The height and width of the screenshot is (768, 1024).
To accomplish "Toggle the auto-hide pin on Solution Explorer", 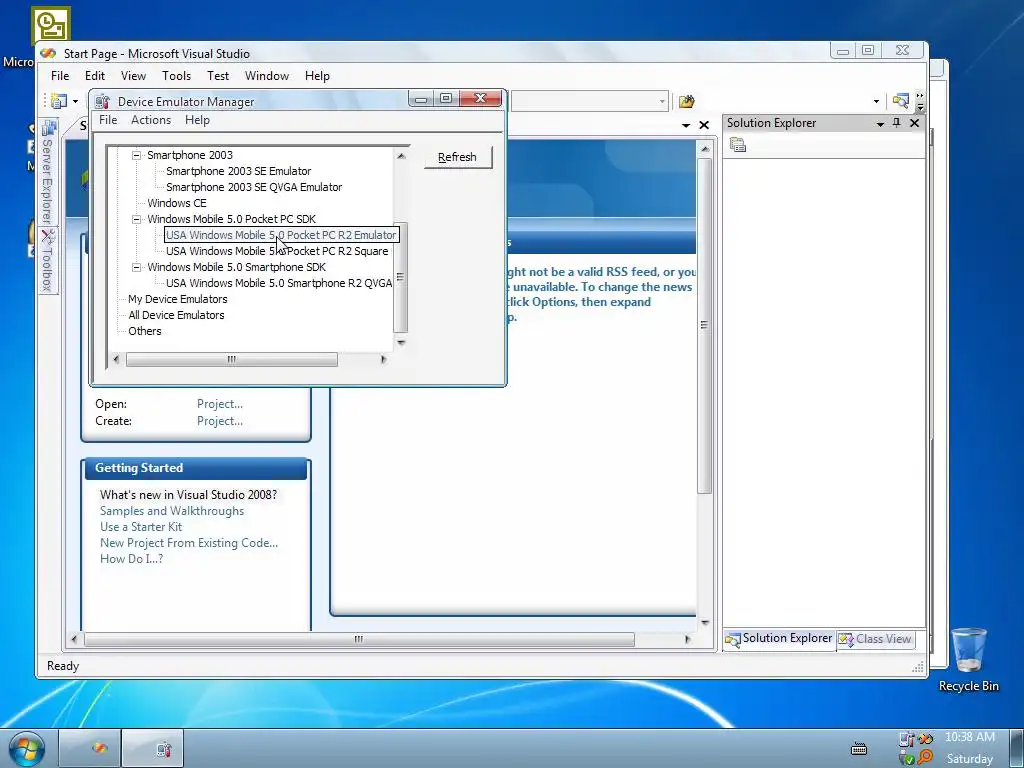I will tap(897, 123).
